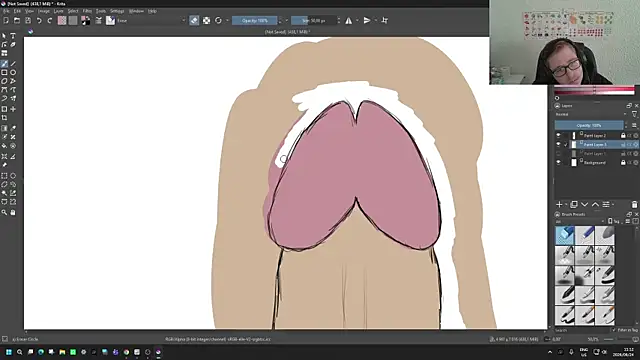Adjust the brush Size slider

313,20
